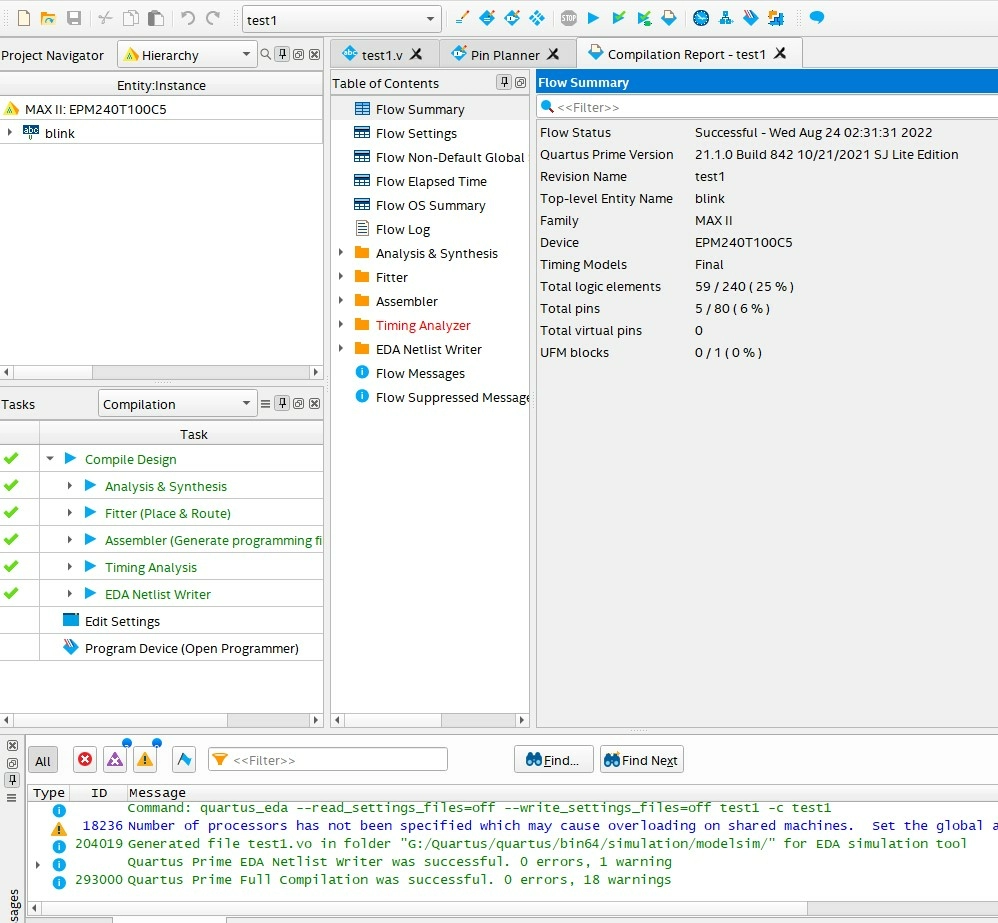Expand the EDA Netlist Writer report folder
This screenshot has height=923, width=998.
341,348
